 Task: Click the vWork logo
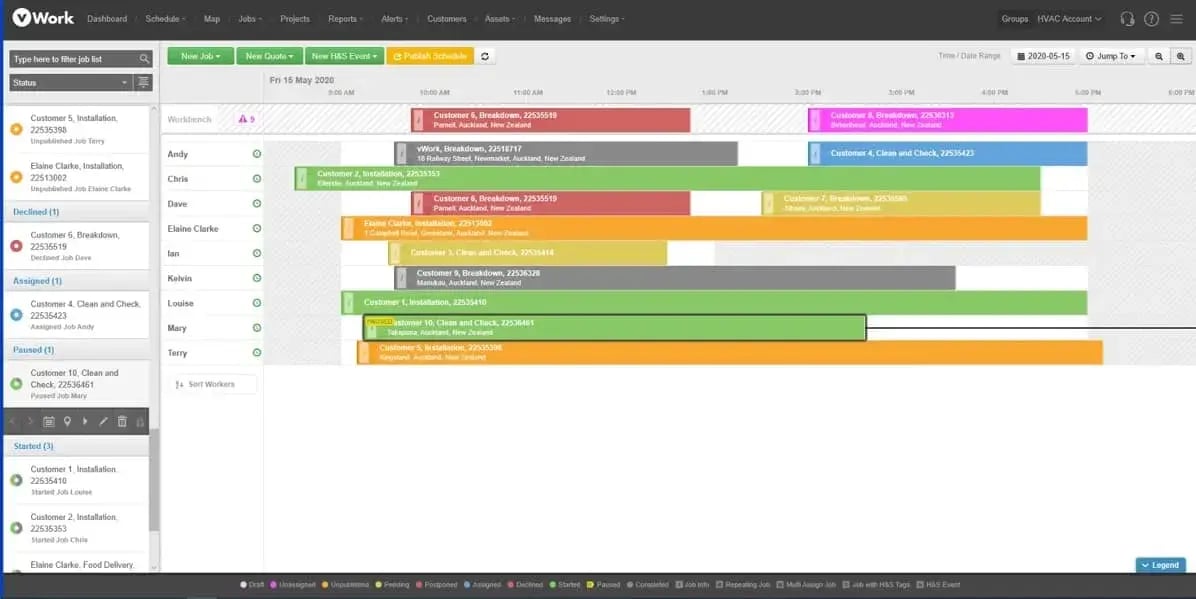point(43,18)
